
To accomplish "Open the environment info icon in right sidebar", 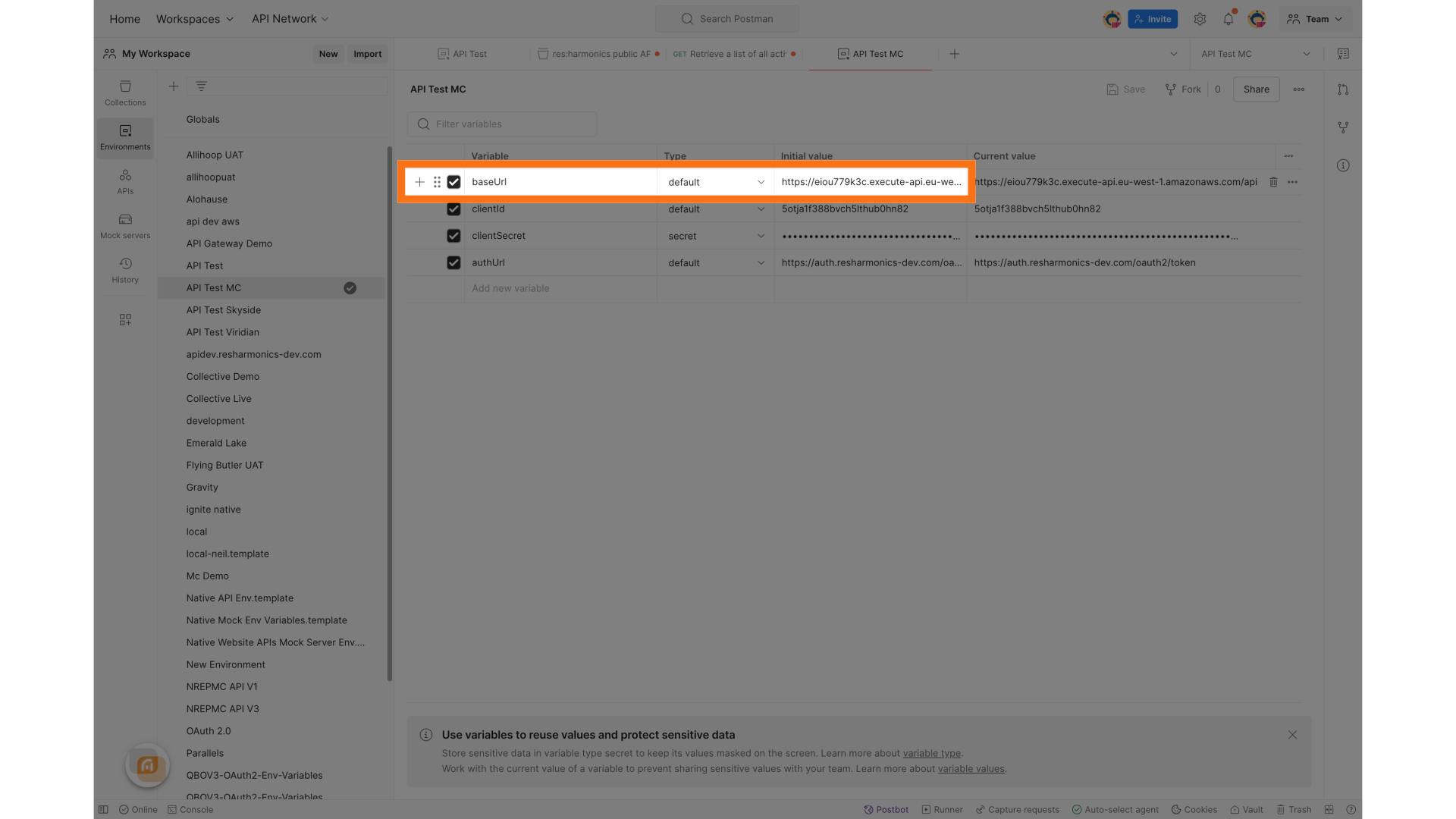I will coord(1343,165).
